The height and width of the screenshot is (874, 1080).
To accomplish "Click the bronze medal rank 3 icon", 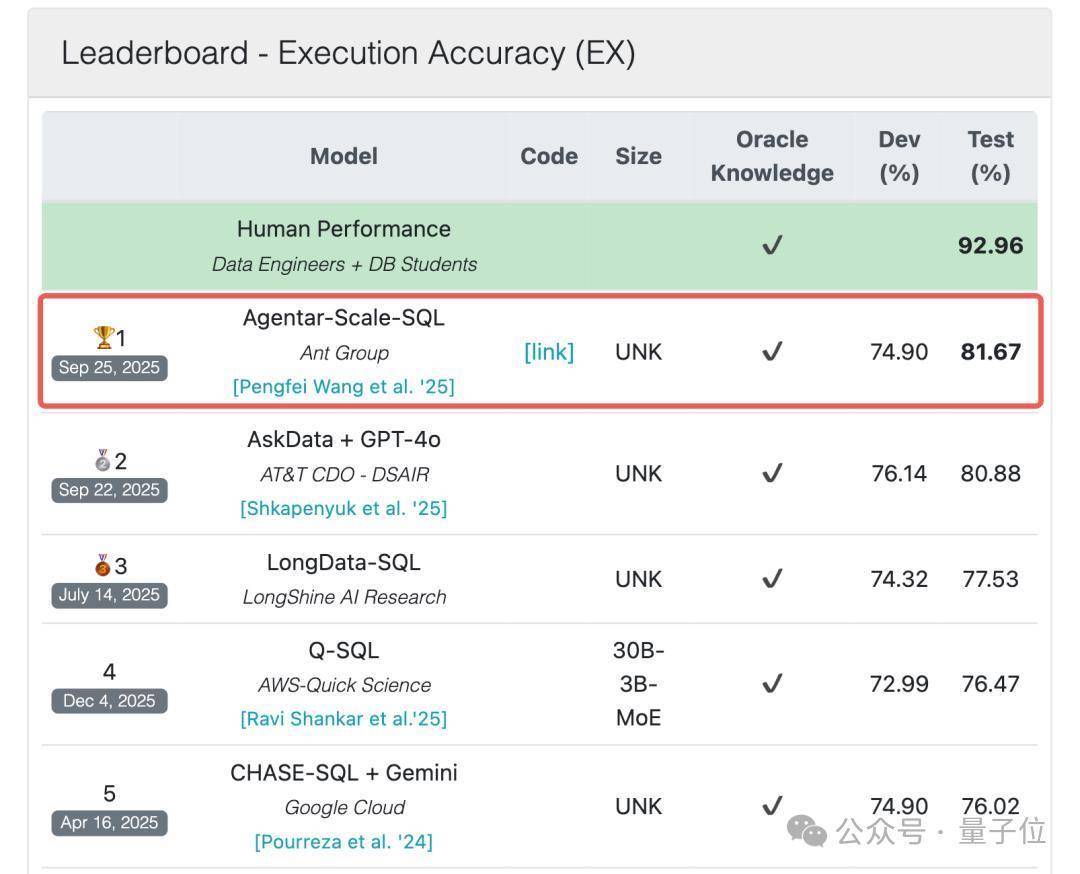I will [103, 566].
